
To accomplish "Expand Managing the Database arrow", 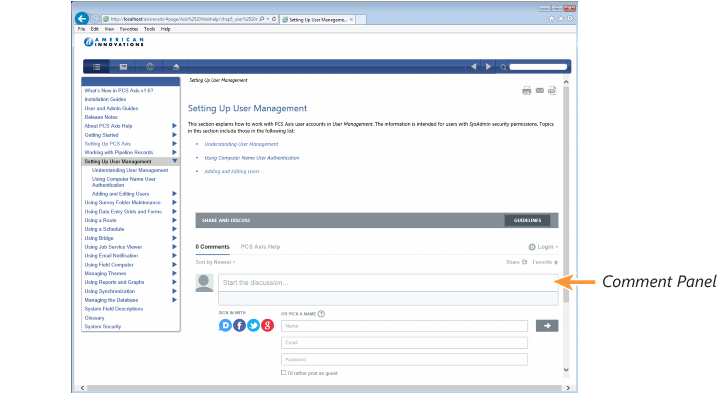I will pos(175,300).
